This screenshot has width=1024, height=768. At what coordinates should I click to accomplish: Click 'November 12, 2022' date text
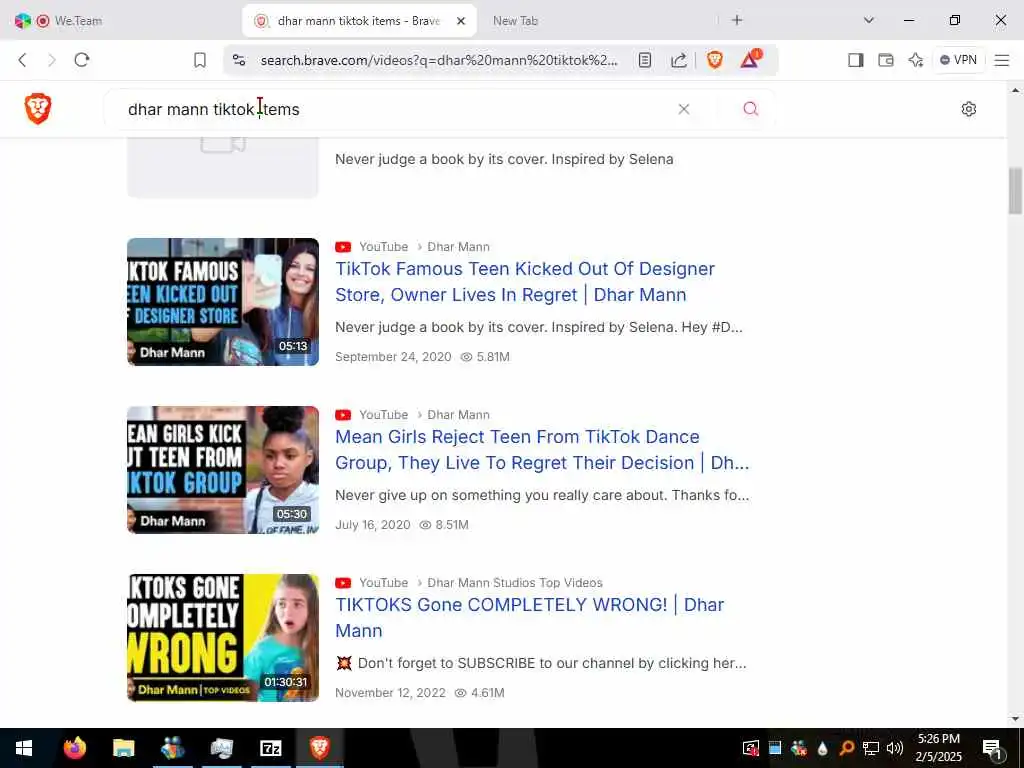click(x=391, y=692)
